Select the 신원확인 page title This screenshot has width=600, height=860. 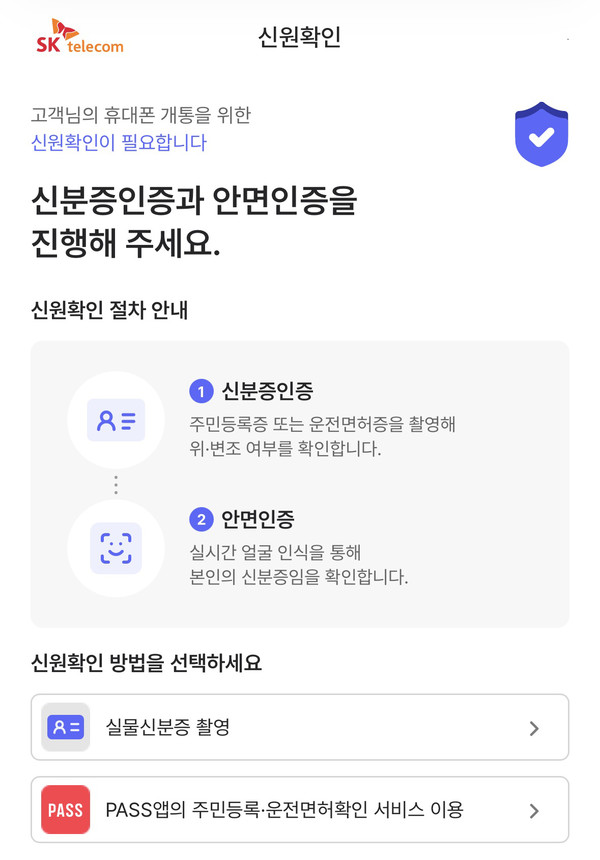(299, 38)
